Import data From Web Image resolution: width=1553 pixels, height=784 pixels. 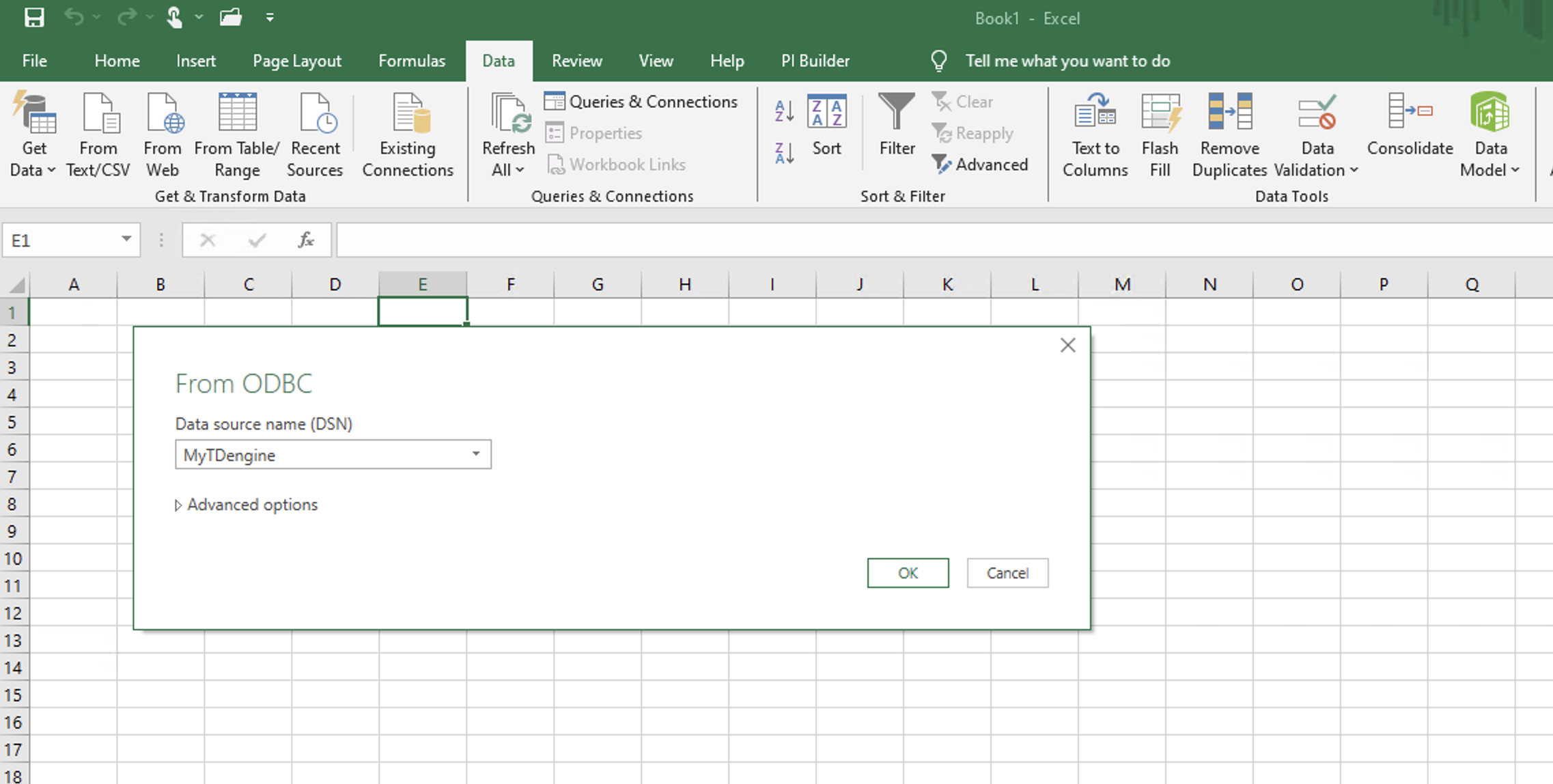[x=163, y=135]
